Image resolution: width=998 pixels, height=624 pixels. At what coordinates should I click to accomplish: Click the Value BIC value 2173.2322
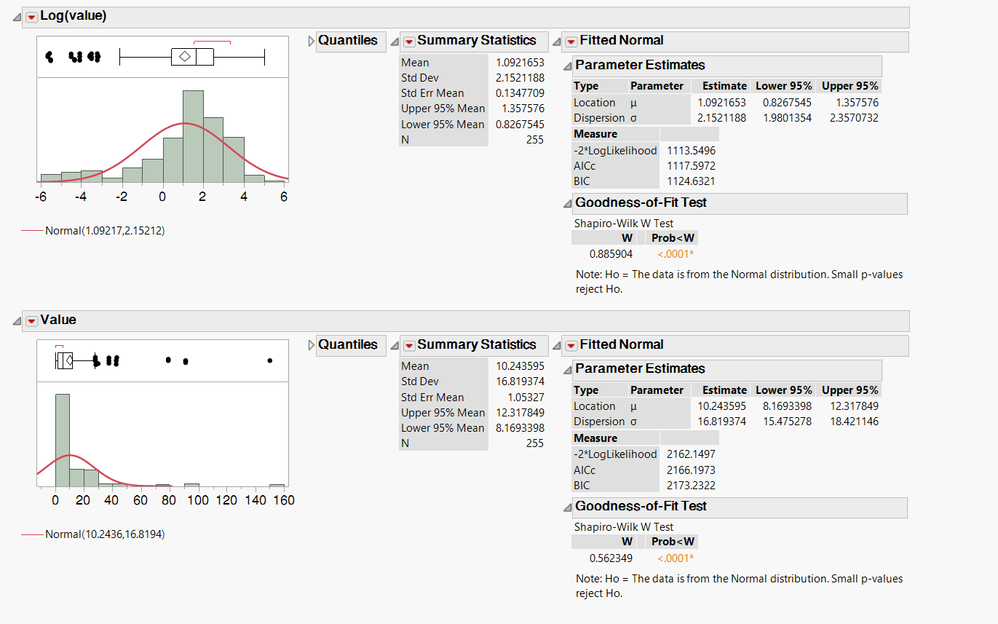point(691,486)
